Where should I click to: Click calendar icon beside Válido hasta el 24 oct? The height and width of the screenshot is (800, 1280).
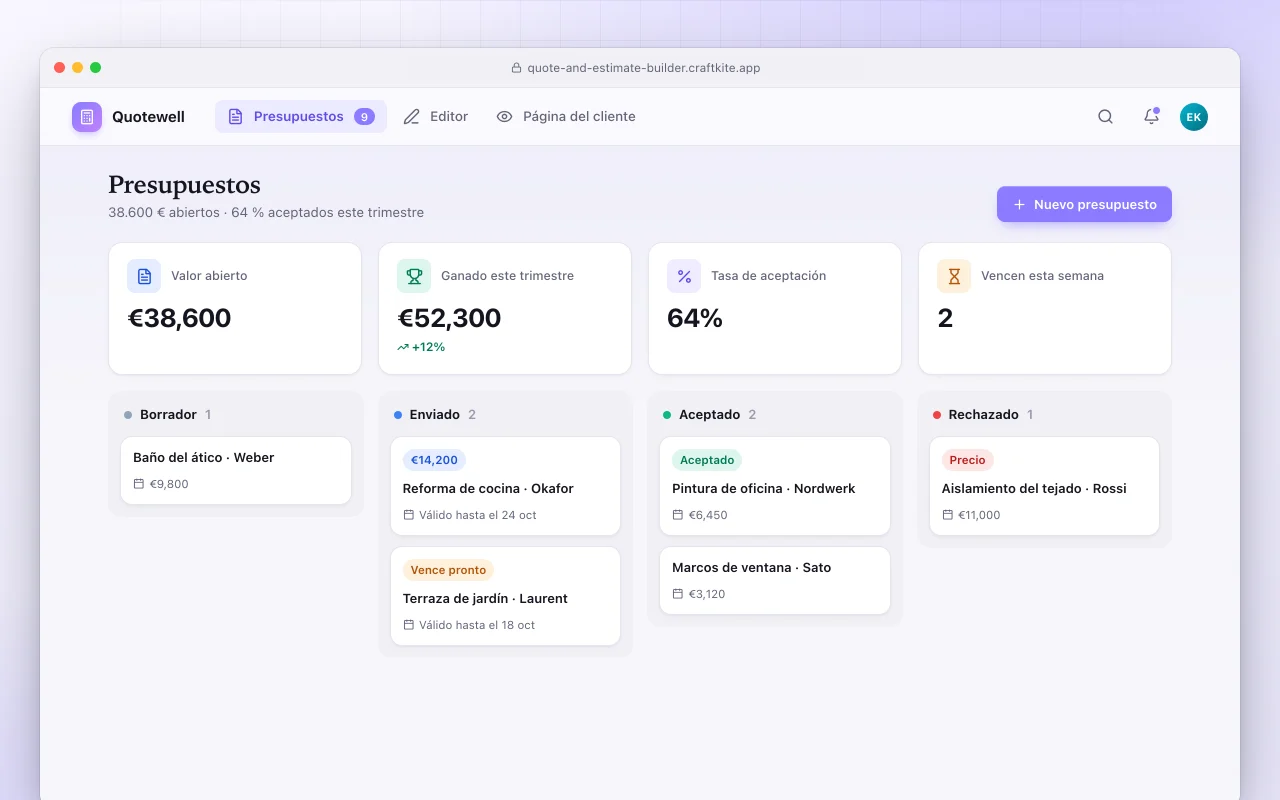point(409,515)
